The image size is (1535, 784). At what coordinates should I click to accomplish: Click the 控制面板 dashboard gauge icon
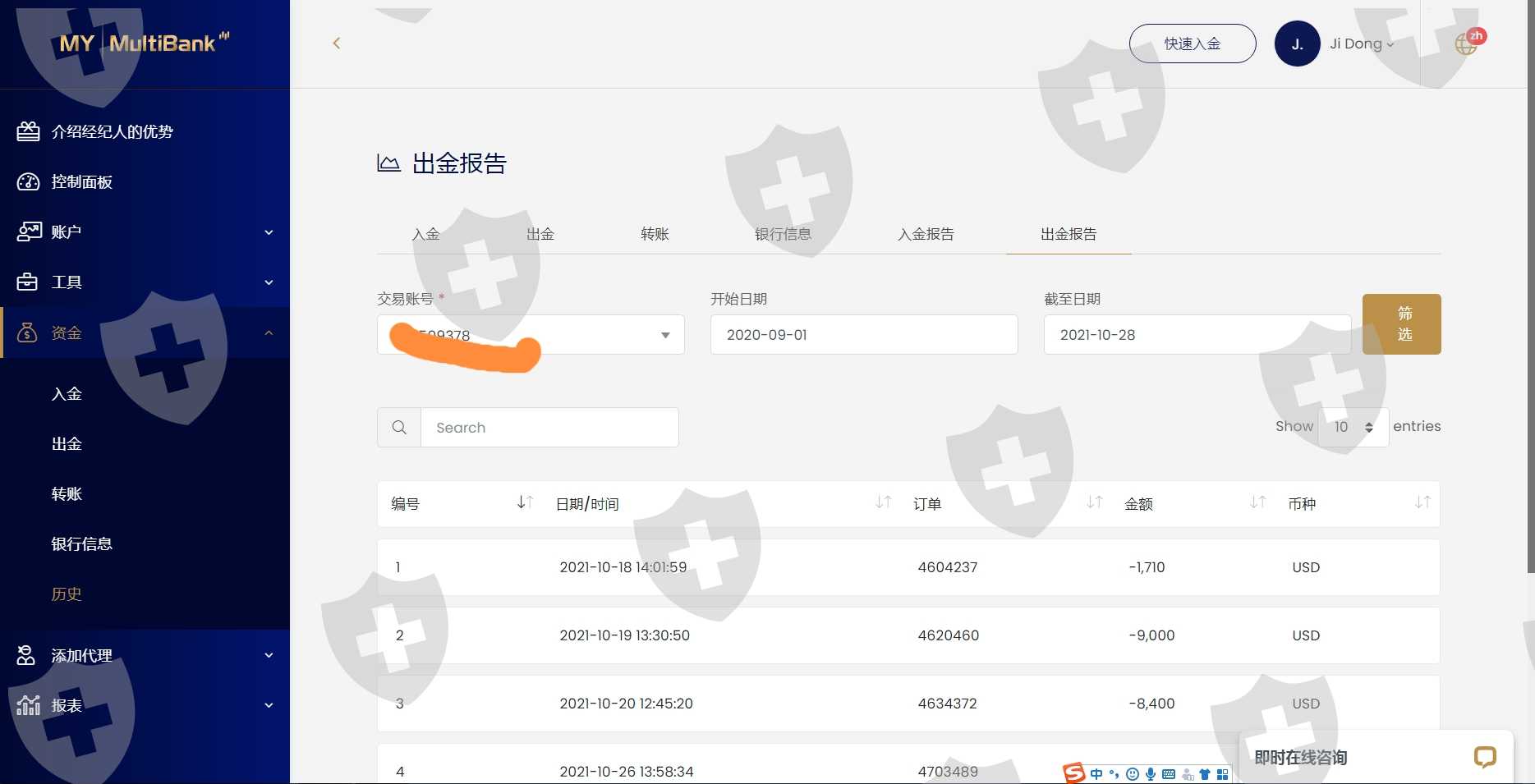[28, 181]
